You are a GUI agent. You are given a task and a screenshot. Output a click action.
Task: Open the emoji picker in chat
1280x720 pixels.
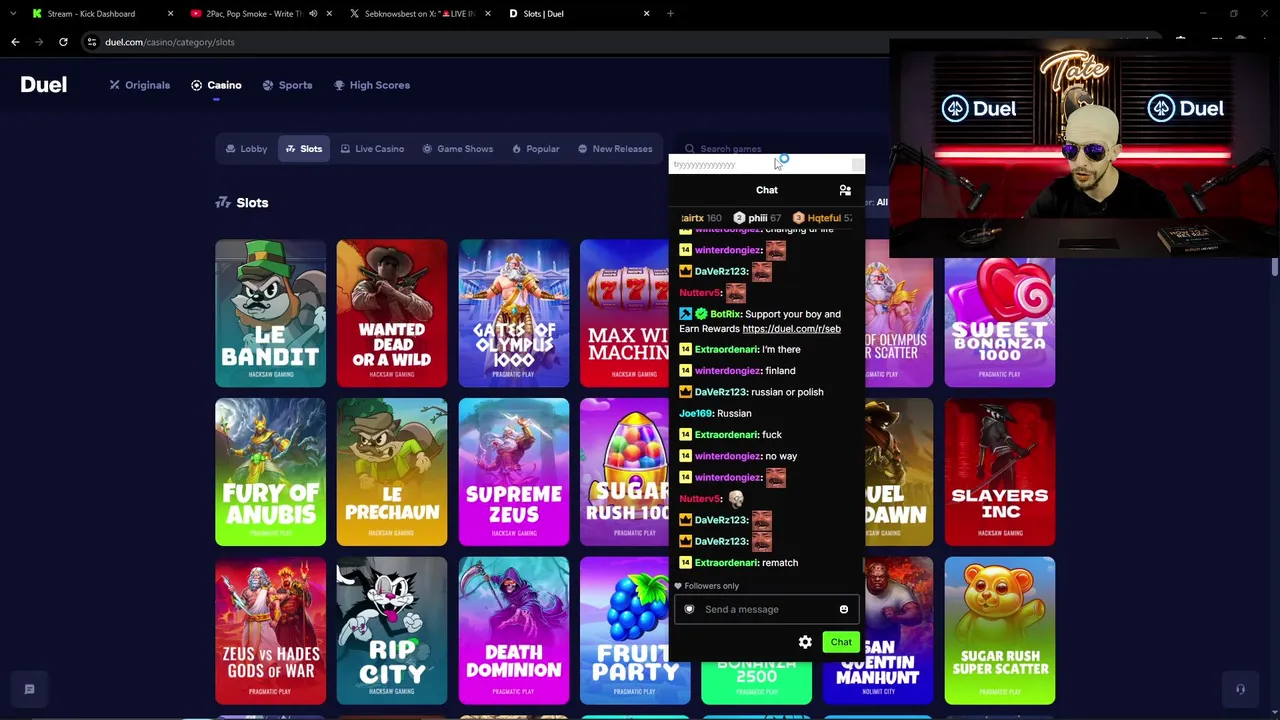(x=844, y=609)
